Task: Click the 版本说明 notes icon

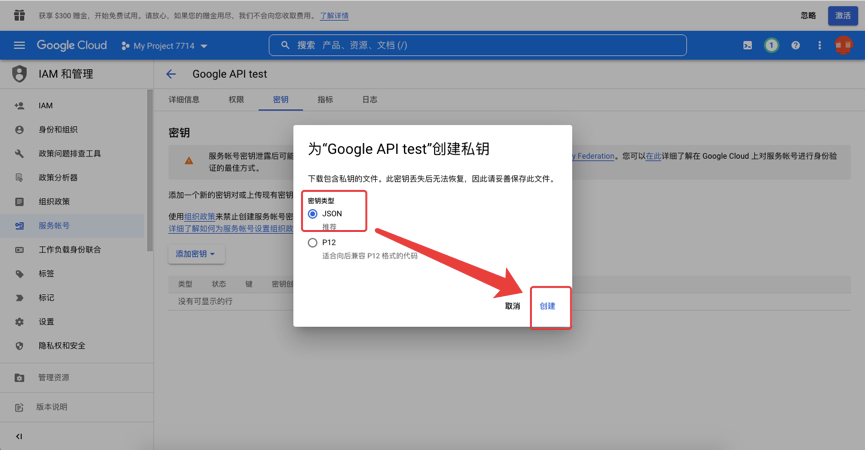Action: click(19, 408)
